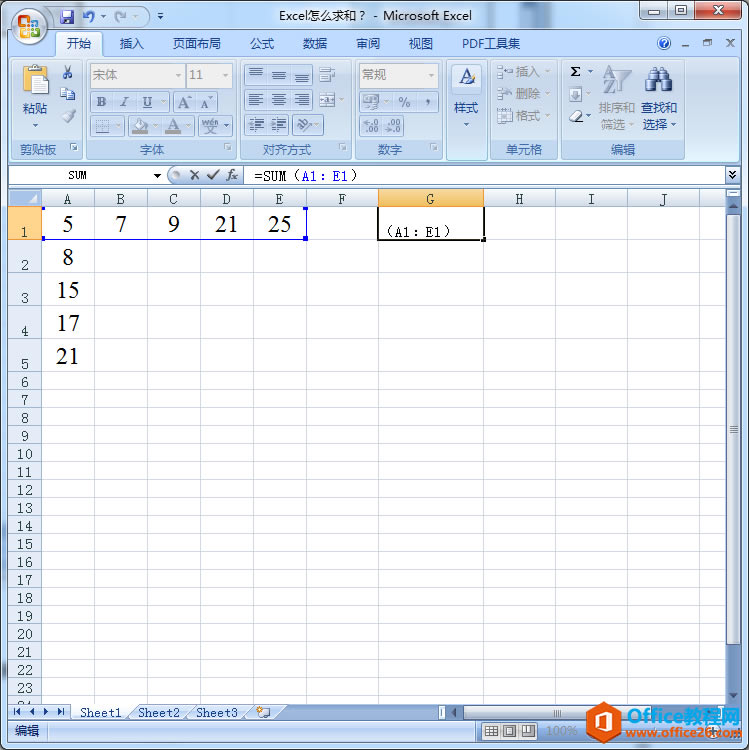Activate the Format Painter brush
This screenshot has height=750, width=749.
[x=68, y=116]
